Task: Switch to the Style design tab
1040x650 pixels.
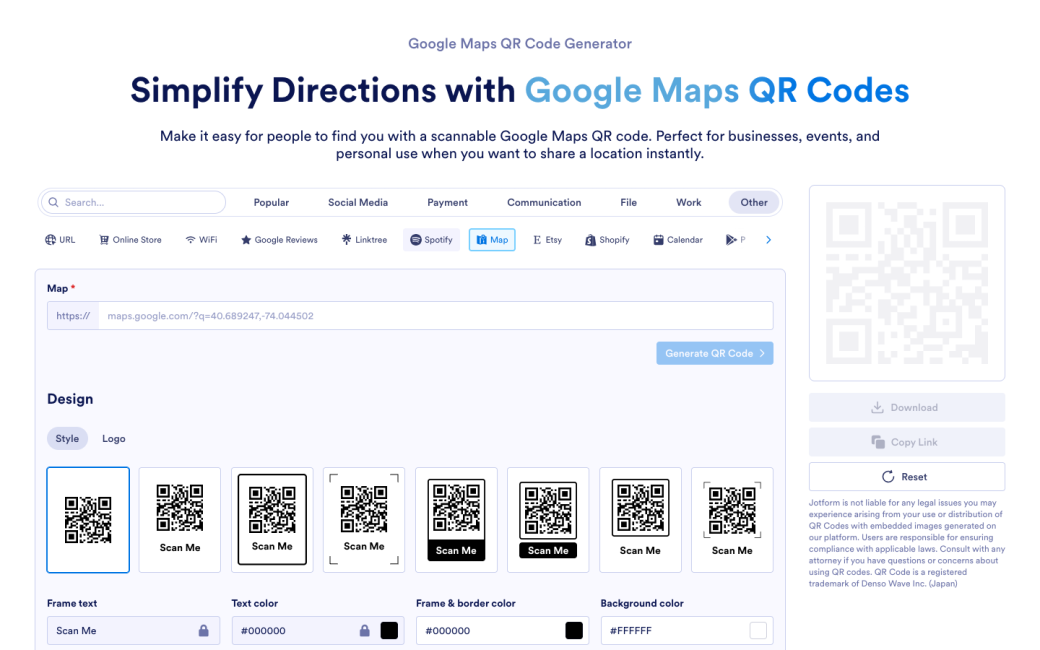Action: (x=67, y=438)
